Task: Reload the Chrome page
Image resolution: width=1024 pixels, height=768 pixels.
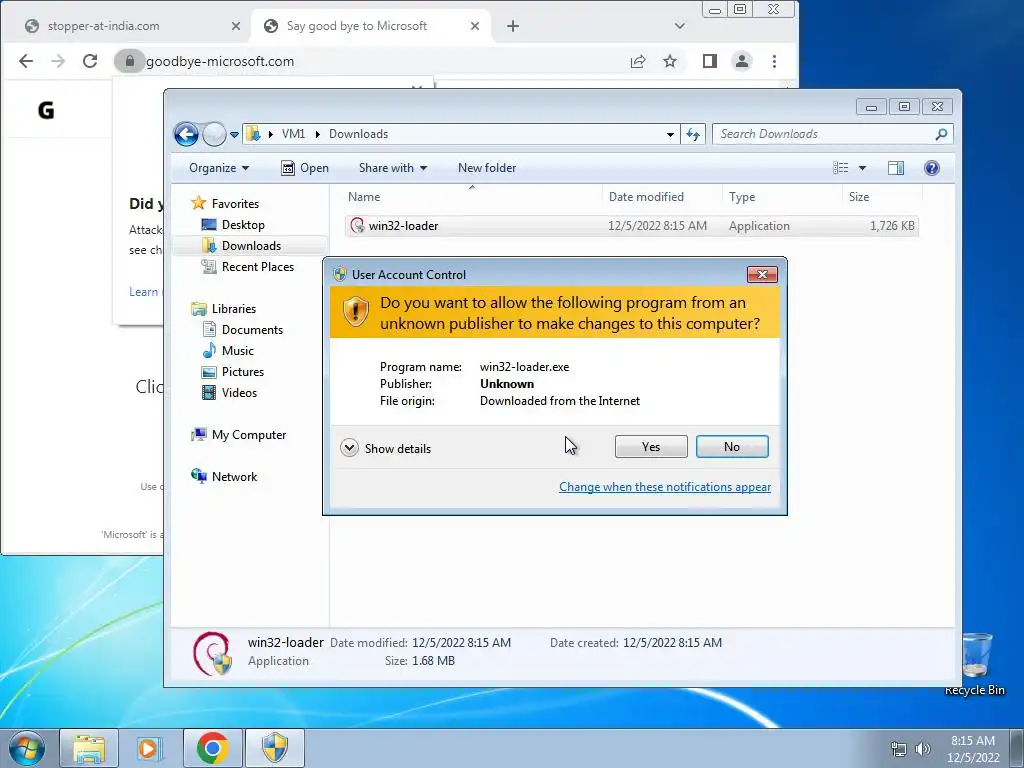Action: (90, 61)
